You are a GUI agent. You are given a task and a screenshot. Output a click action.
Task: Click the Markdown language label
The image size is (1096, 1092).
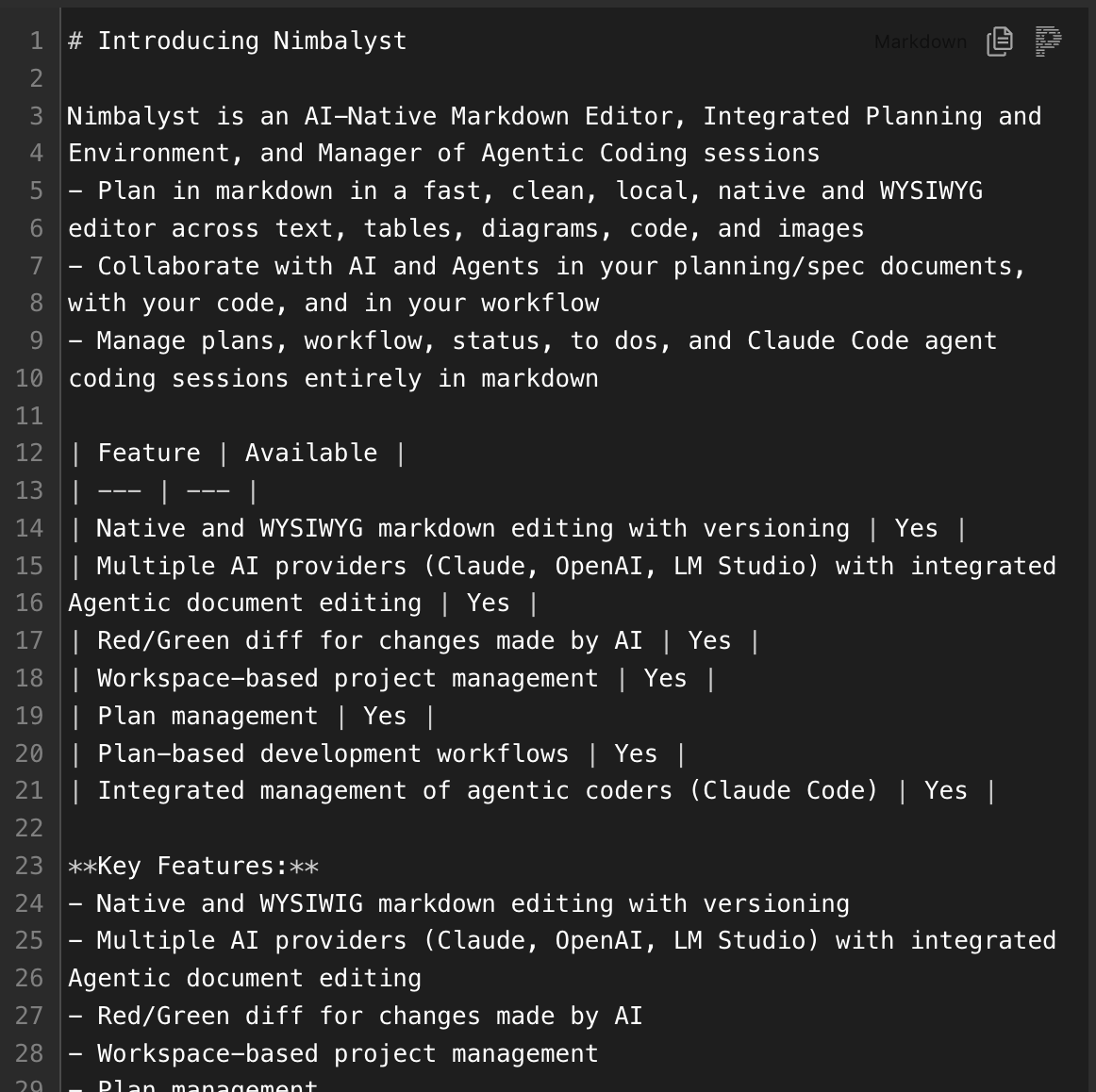pos(920,41)
